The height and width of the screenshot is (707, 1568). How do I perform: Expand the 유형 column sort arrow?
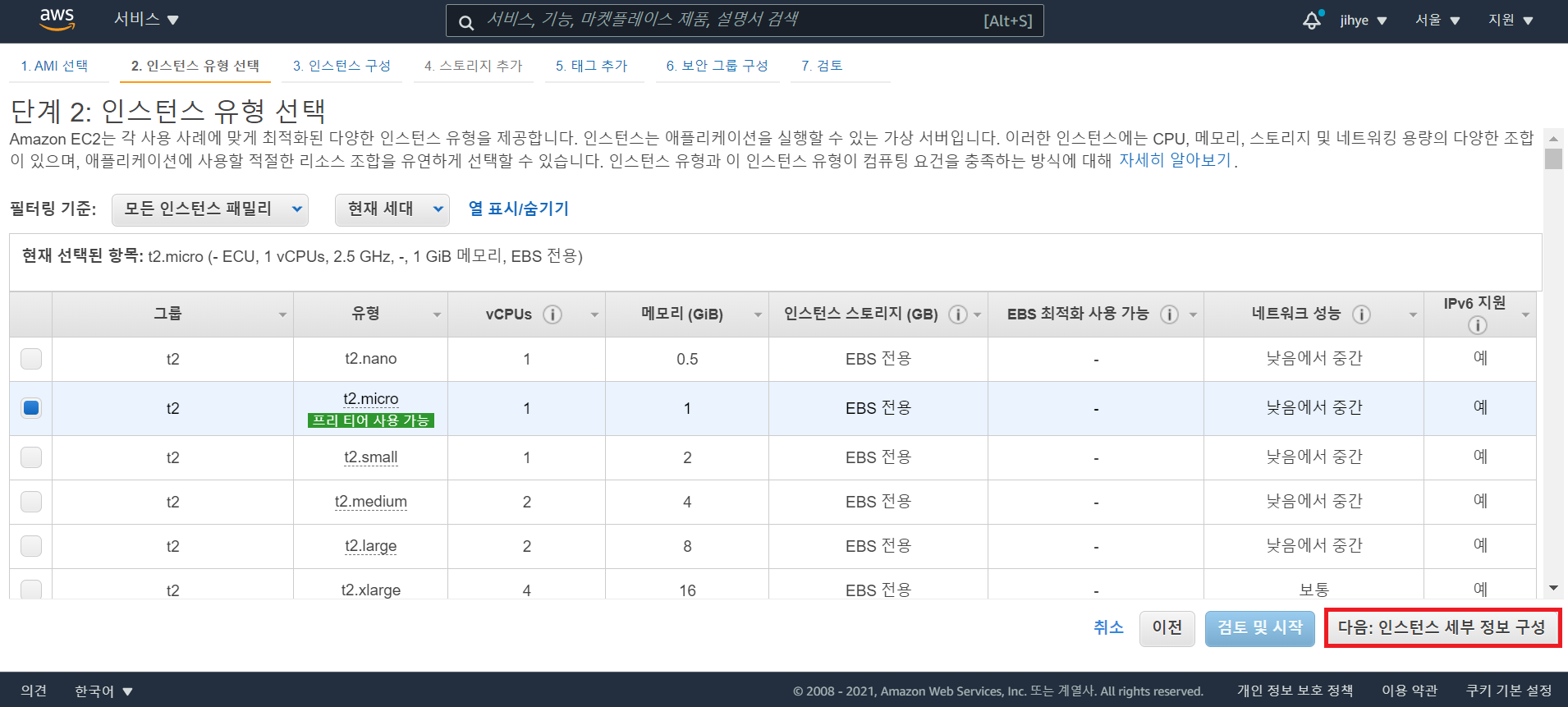(x=437, y=315)
